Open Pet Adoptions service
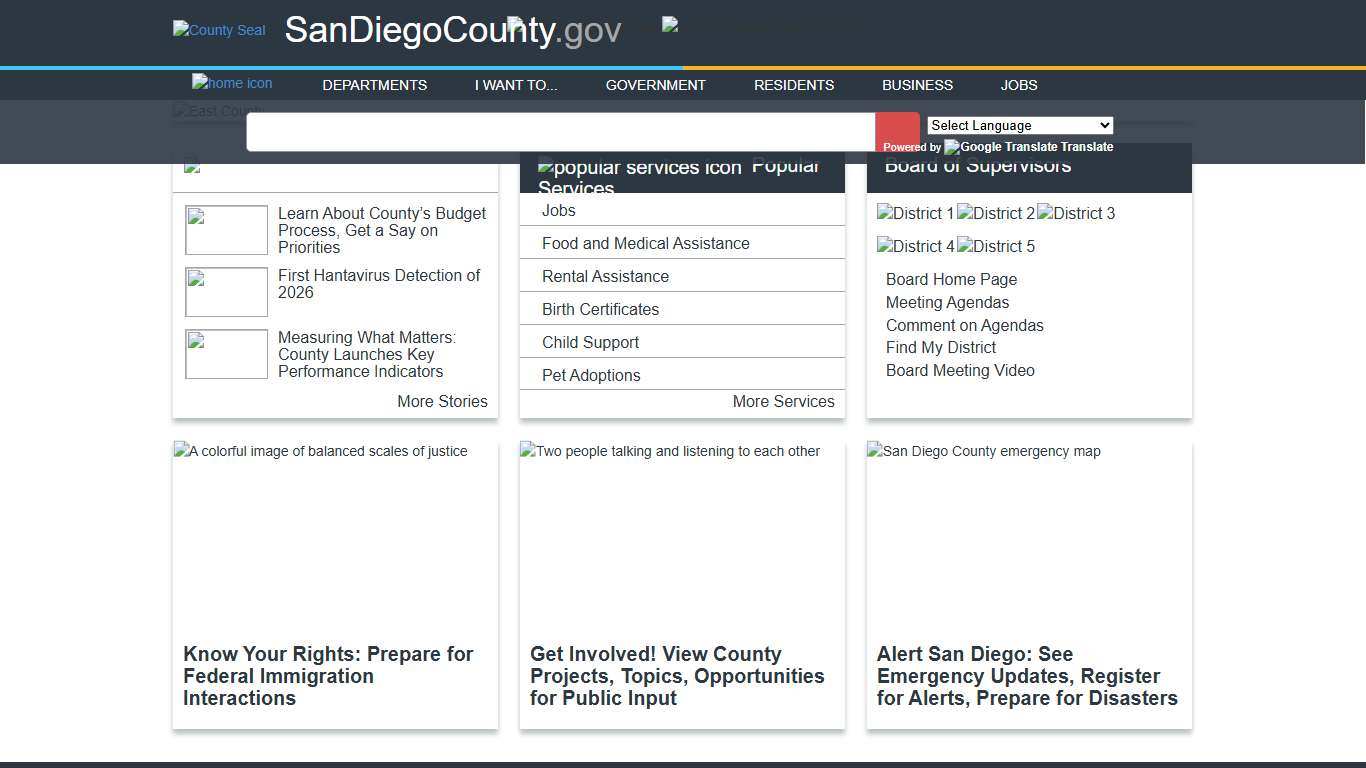The height and width of the screenshot is (768, 1366). pyautogui.click(x=591, y=375)
